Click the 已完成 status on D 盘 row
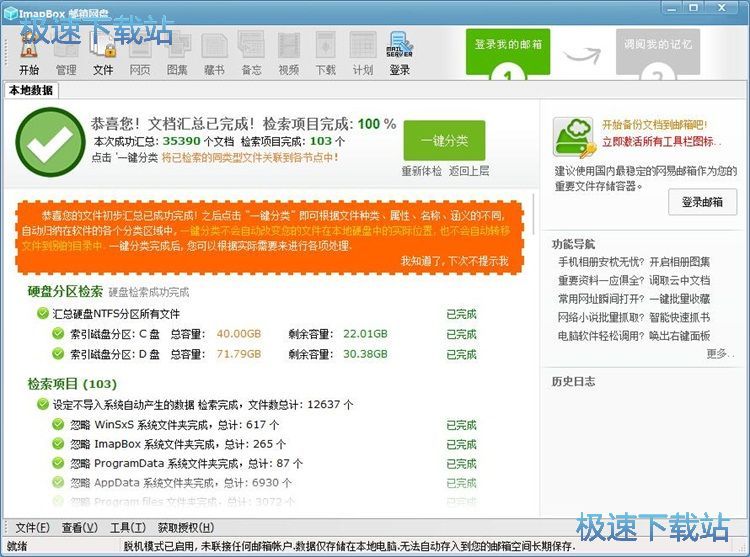This screenshot has width=750, height=557. click(461, 354)
